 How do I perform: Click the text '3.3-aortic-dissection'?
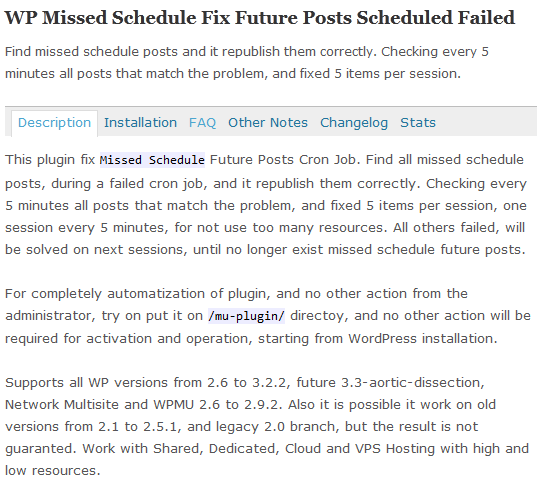tap(411, 382)
